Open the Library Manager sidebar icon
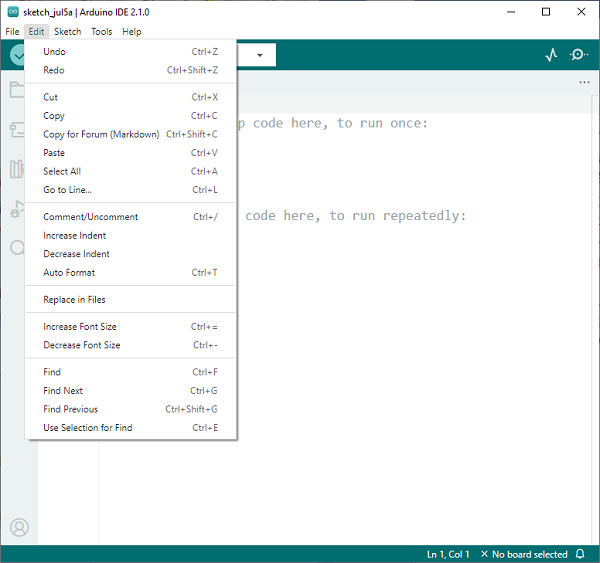 17,169
